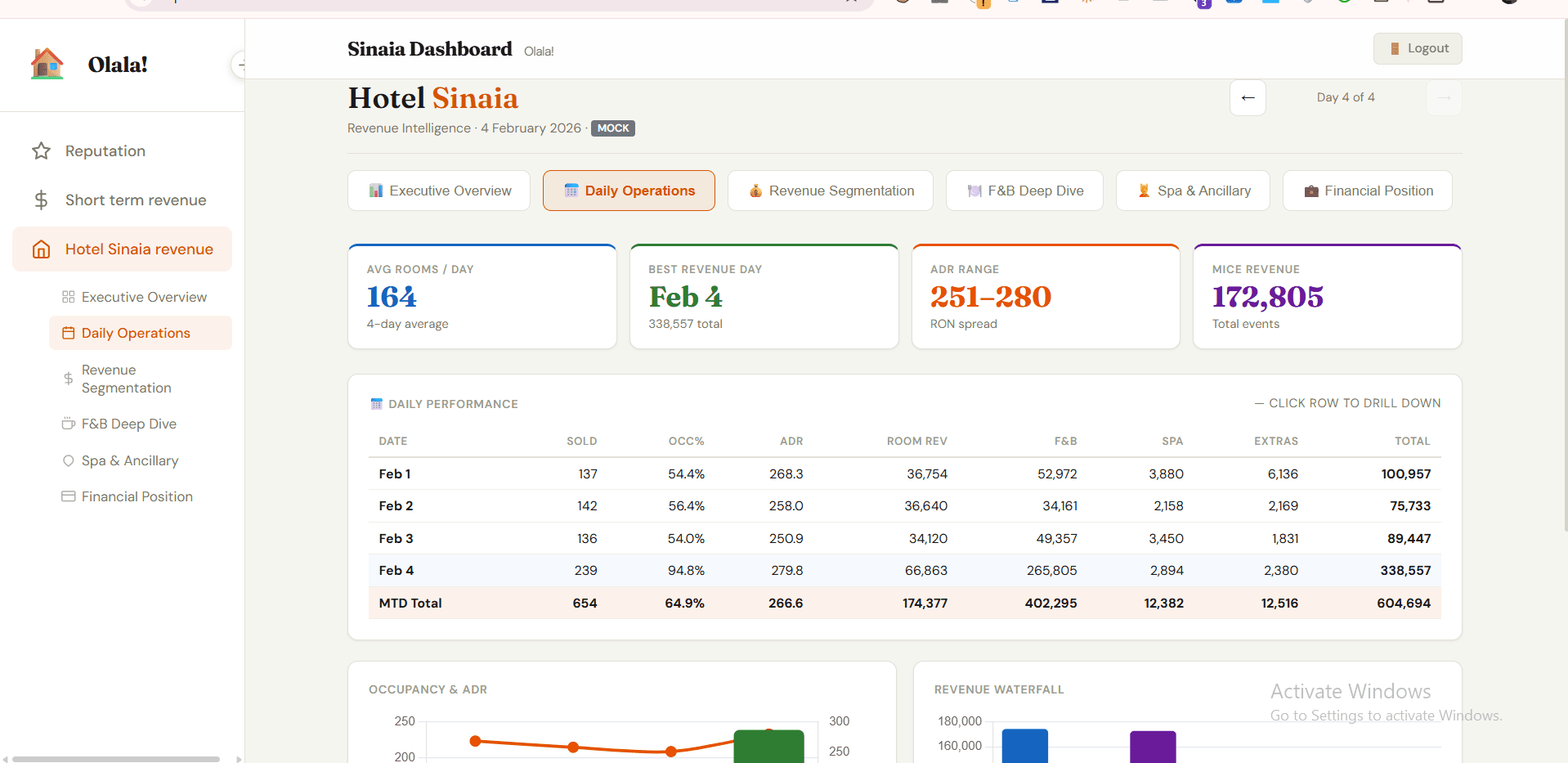The width and height of the screenshot is (1568, 763).
Task: Click the Financial Position card icon in sidebar
Action: coord(69,496)
